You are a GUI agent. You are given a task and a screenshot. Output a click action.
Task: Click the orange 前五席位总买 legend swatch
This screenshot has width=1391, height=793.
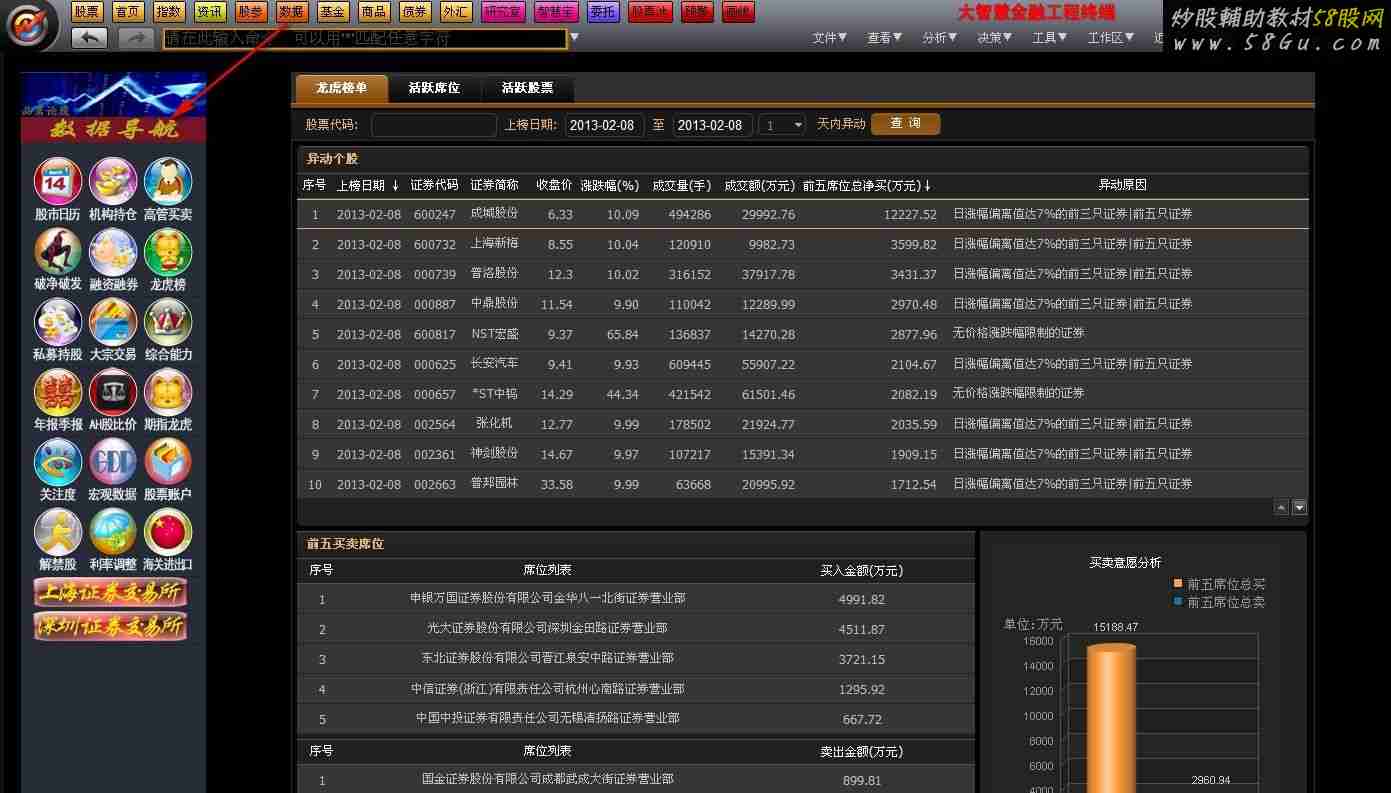pos(1178,584)
